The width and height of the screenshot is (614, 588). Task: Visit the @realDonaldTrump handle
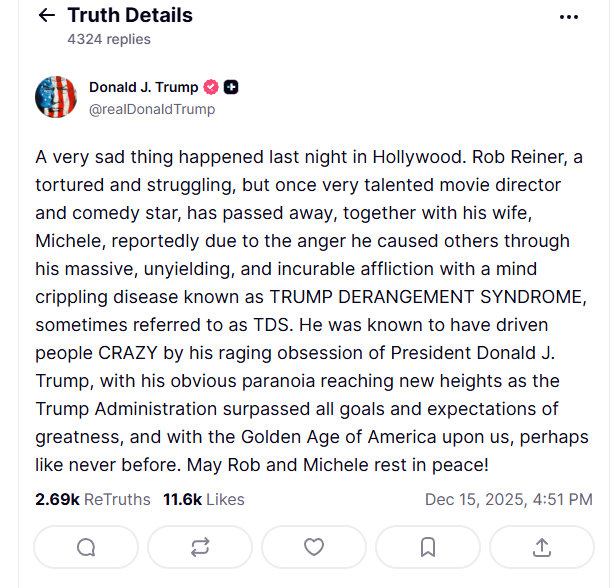click(151, 109)
